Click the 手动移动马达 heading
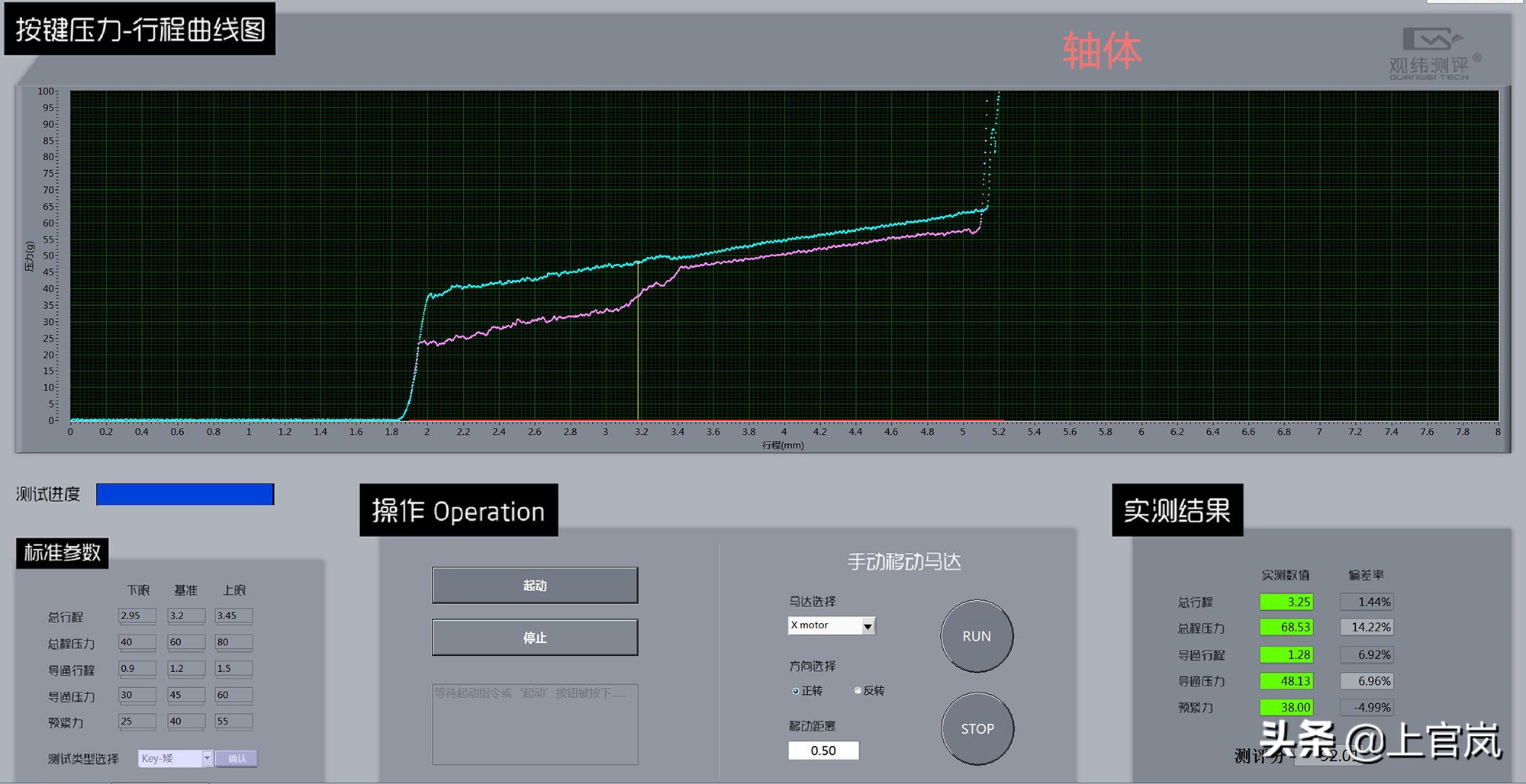1526x784 pixels. point(904,562)
